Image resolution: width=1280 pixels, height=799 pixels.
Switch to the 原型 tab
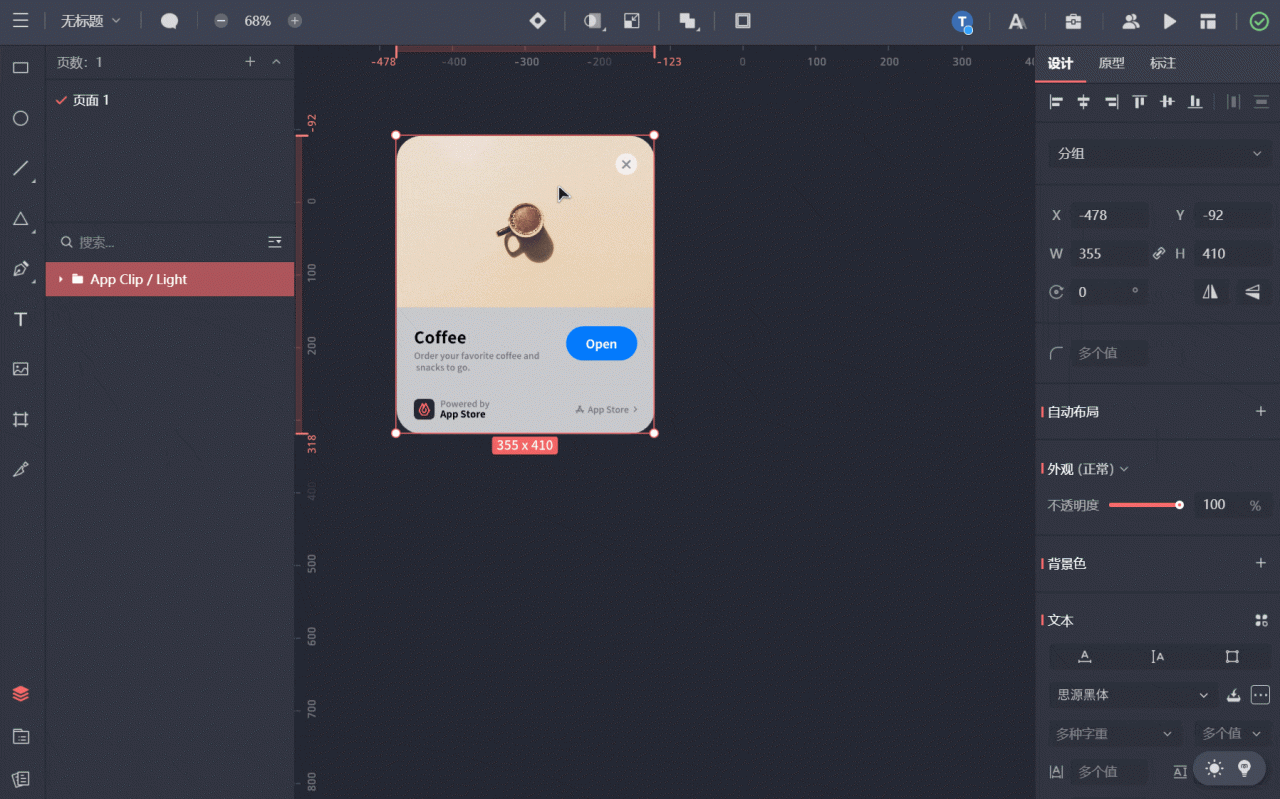[x=1111, y=63]
